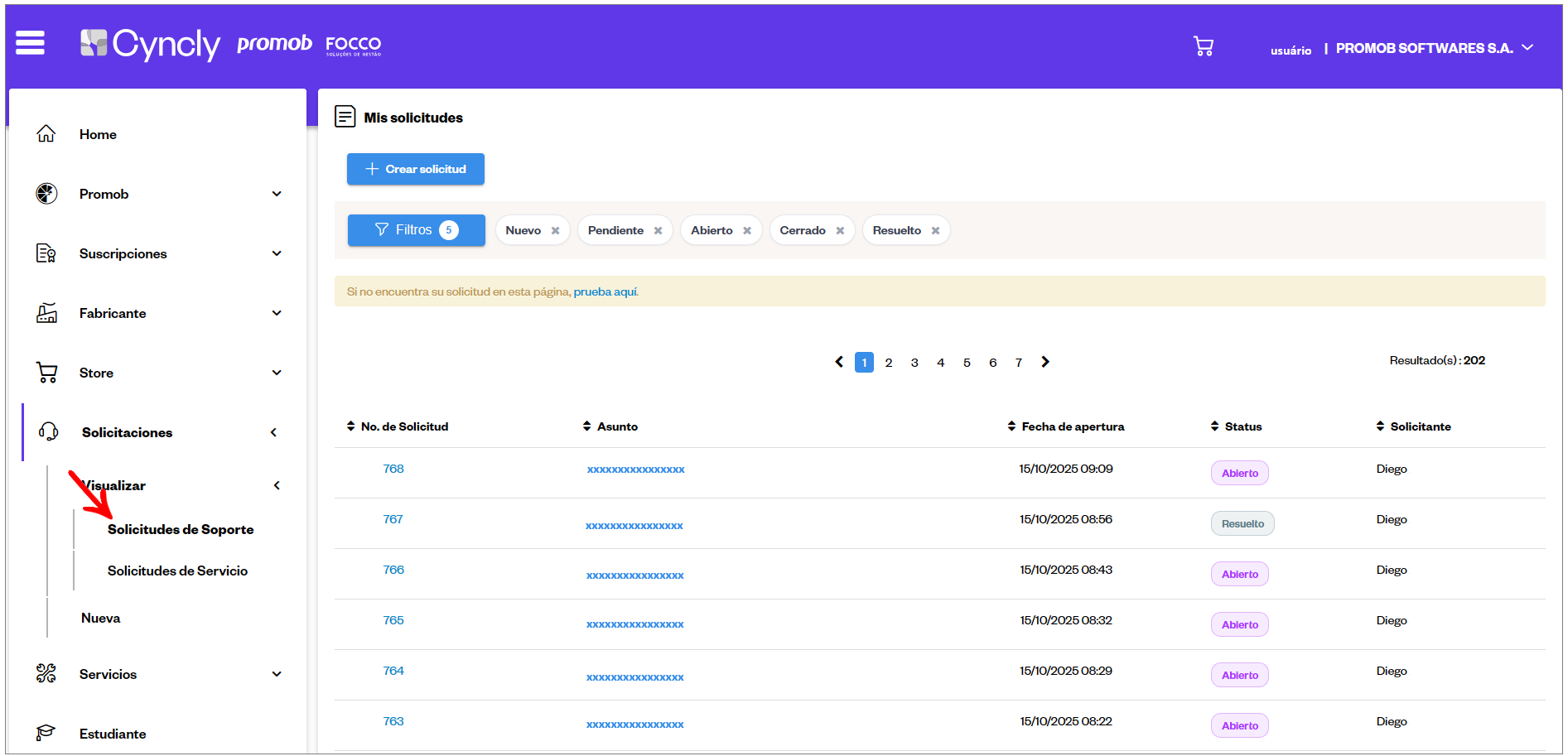
Task: Click the Filtros button
Action: (416, 230)
